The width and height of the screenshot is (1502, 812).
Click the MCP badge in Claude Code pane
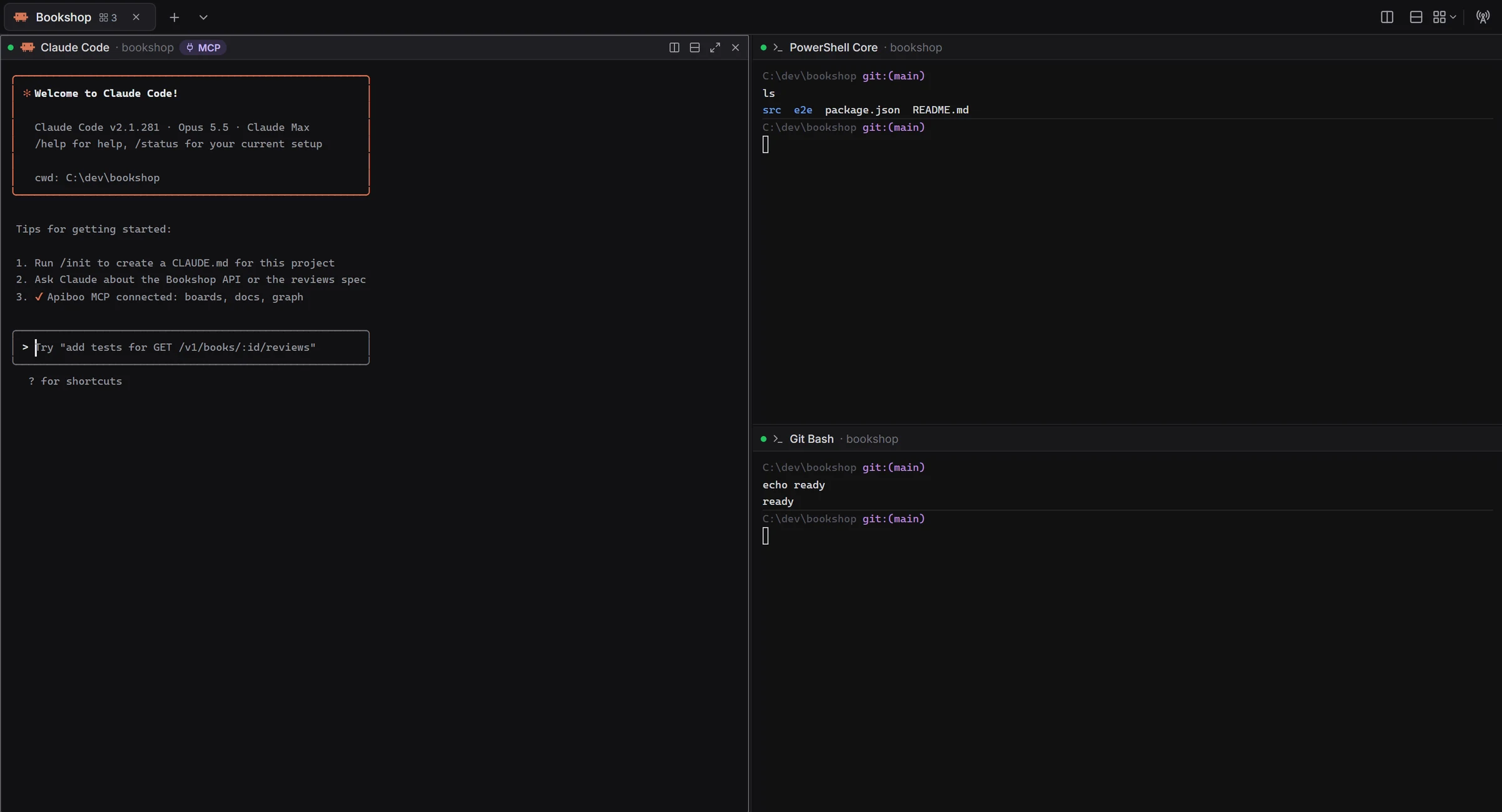(203, 48)
